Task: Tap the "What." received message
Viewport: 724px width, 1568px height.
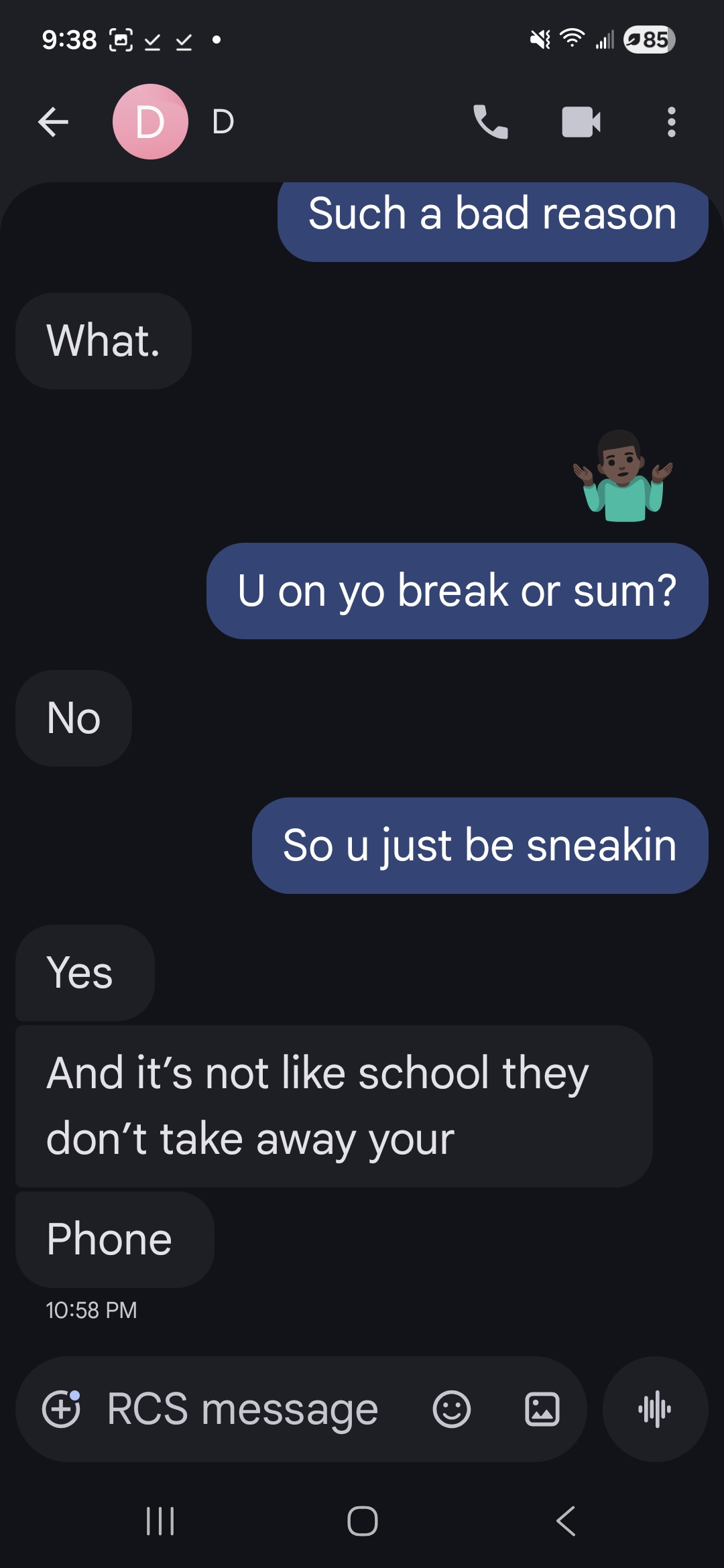Action: click(103, 341)
